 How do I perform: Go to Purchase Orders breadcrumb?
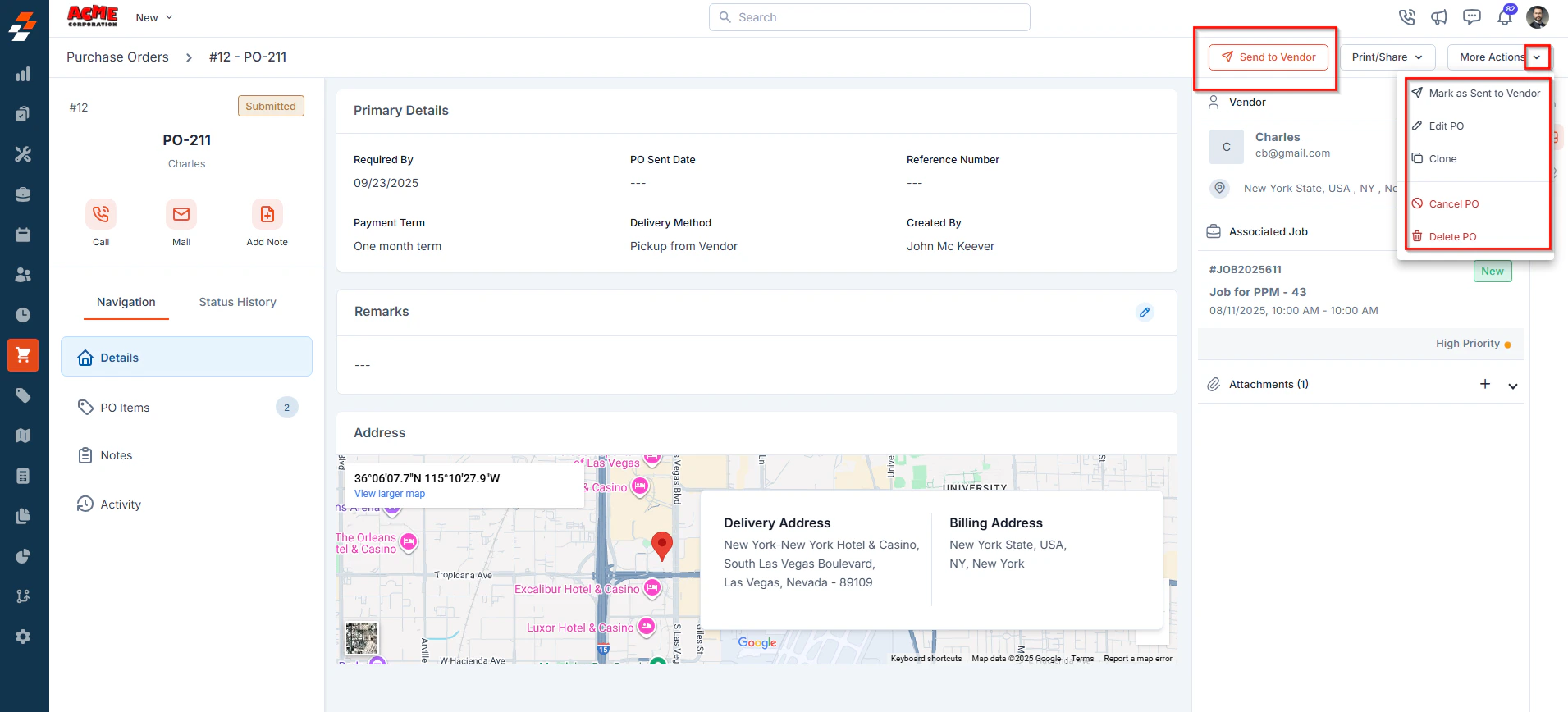117,57
